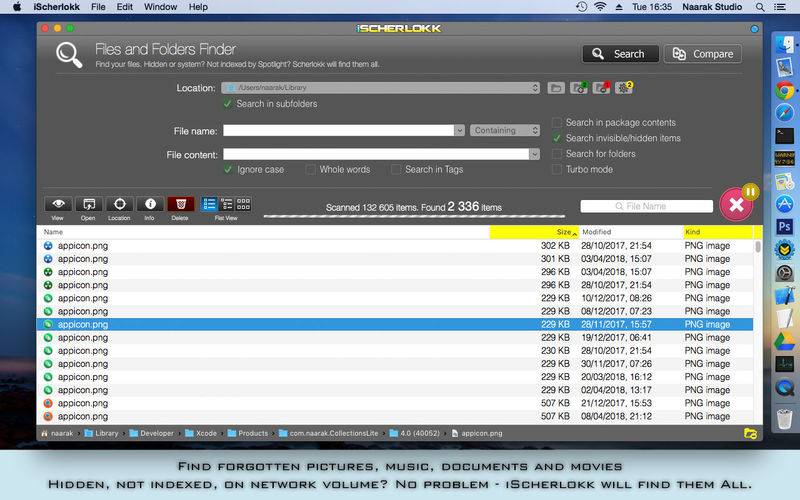Screen dimensions: 800x500
Task: Click Developer folder in path bar
Action: tap(152, 434)
